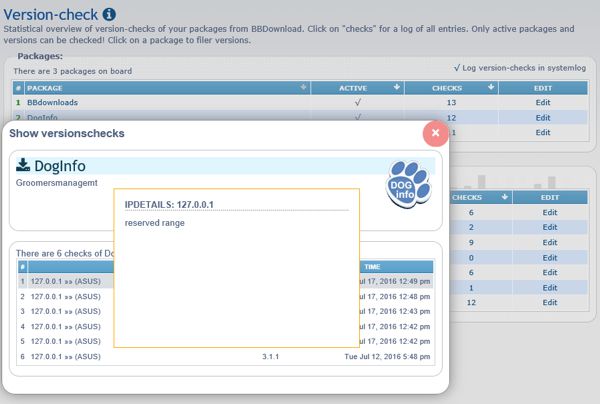Toggle the active checkmark for BBdownloads

click(357, 102)
